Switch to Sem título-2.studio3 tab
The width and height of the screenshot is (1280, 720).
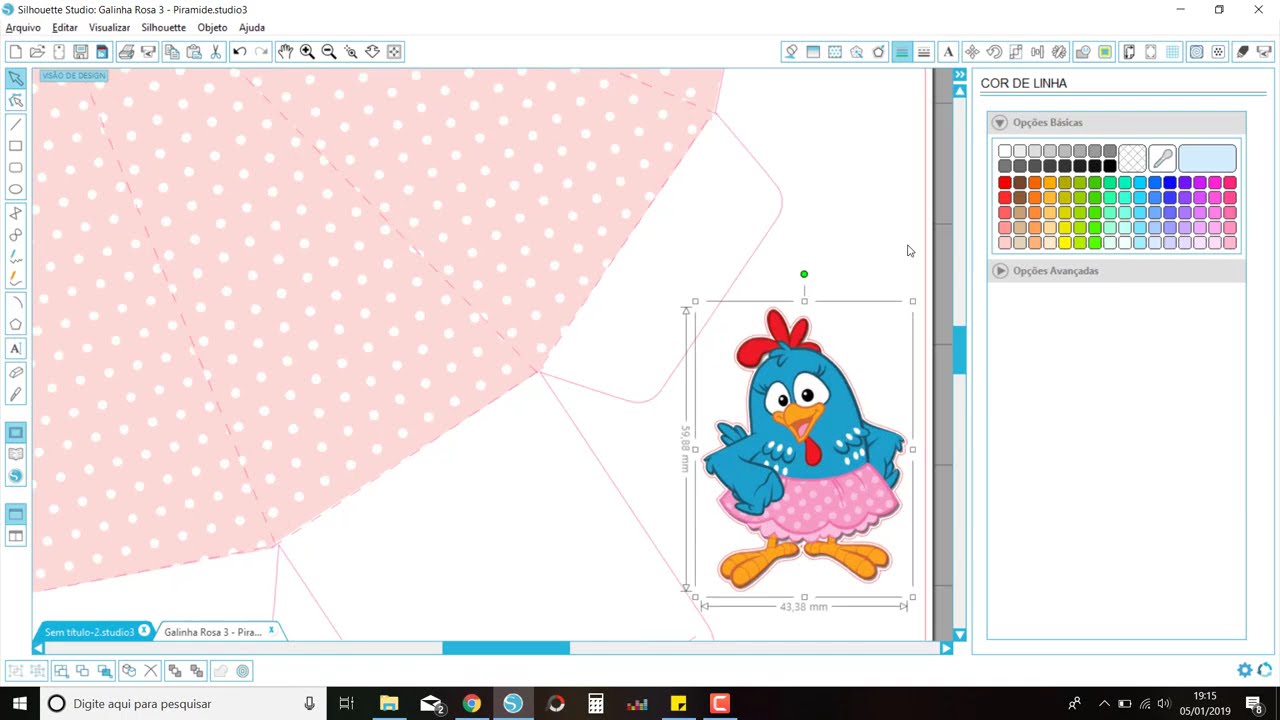pyautogui.click(x=89, y=632)
